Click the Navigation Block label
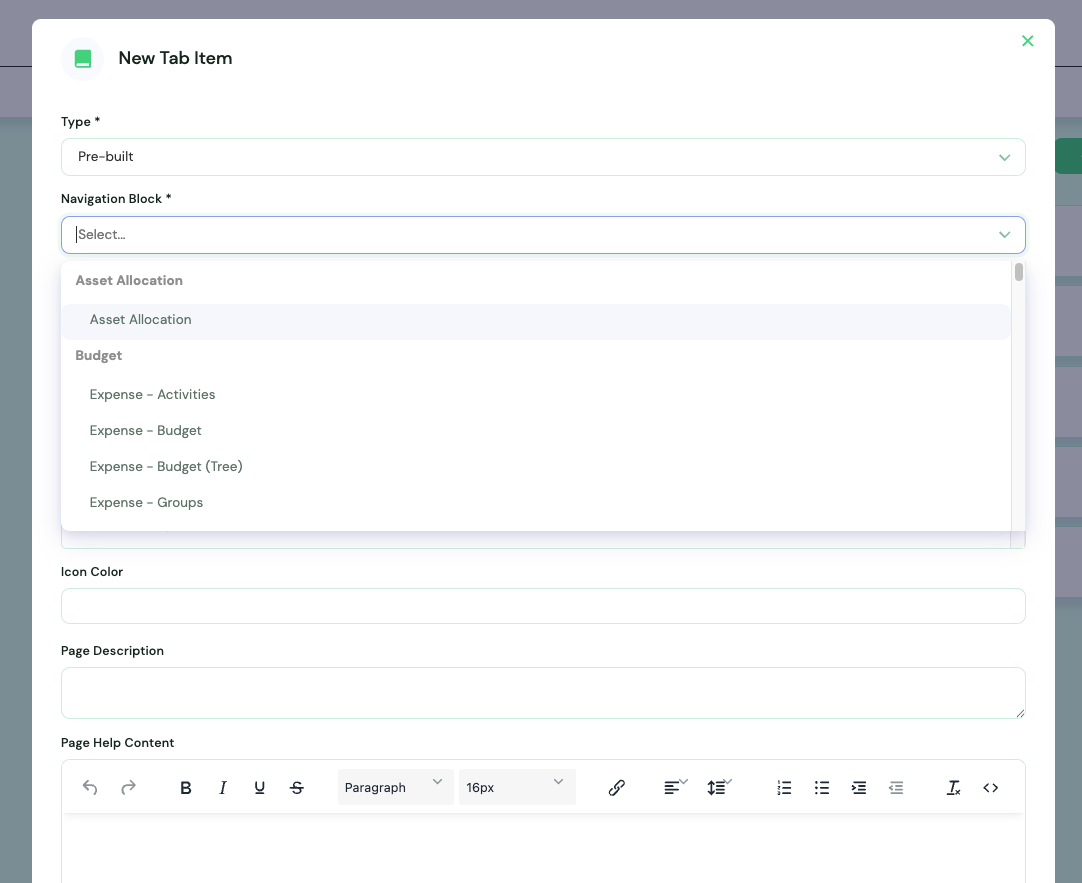 116,199
